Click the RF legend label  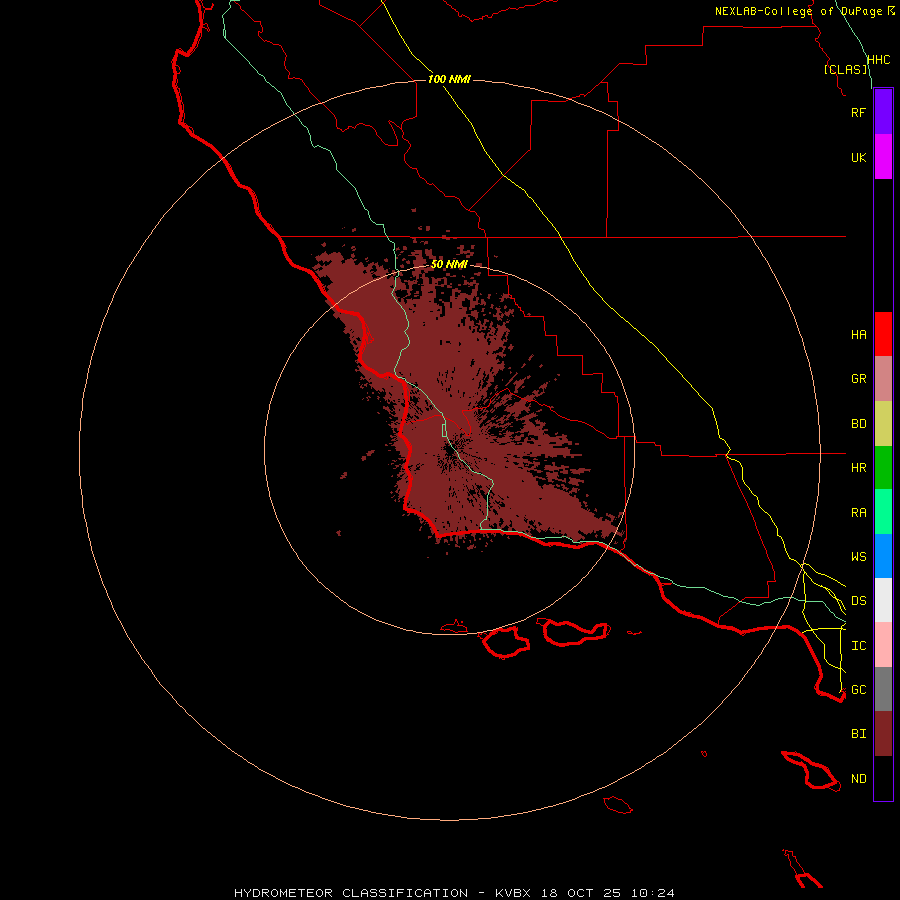coord(858,112)
